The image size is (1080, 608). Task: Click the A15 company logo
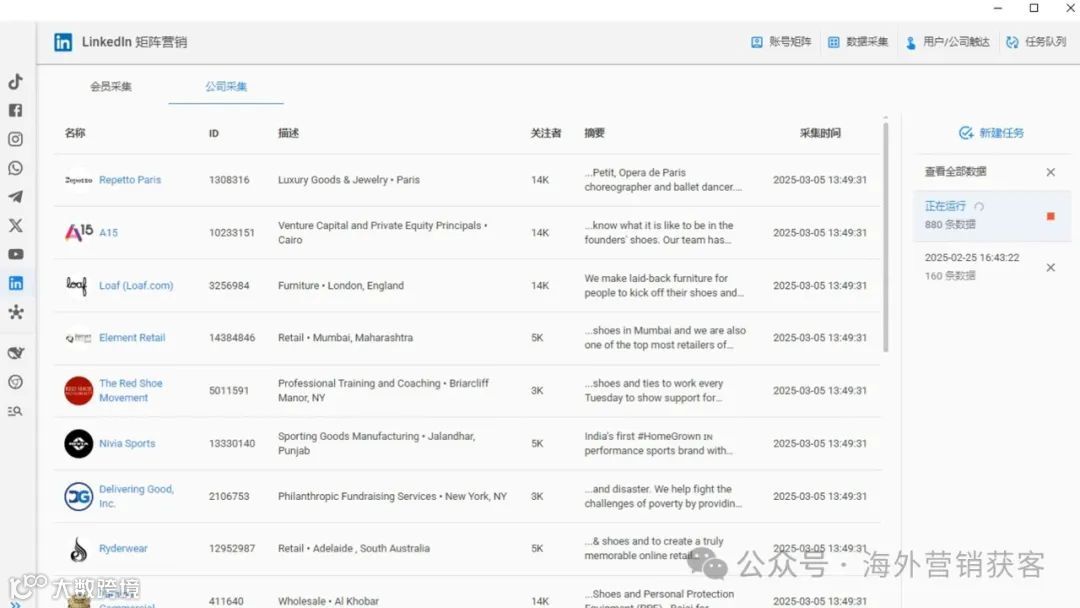pyautogui.click(x=79, y=233)
